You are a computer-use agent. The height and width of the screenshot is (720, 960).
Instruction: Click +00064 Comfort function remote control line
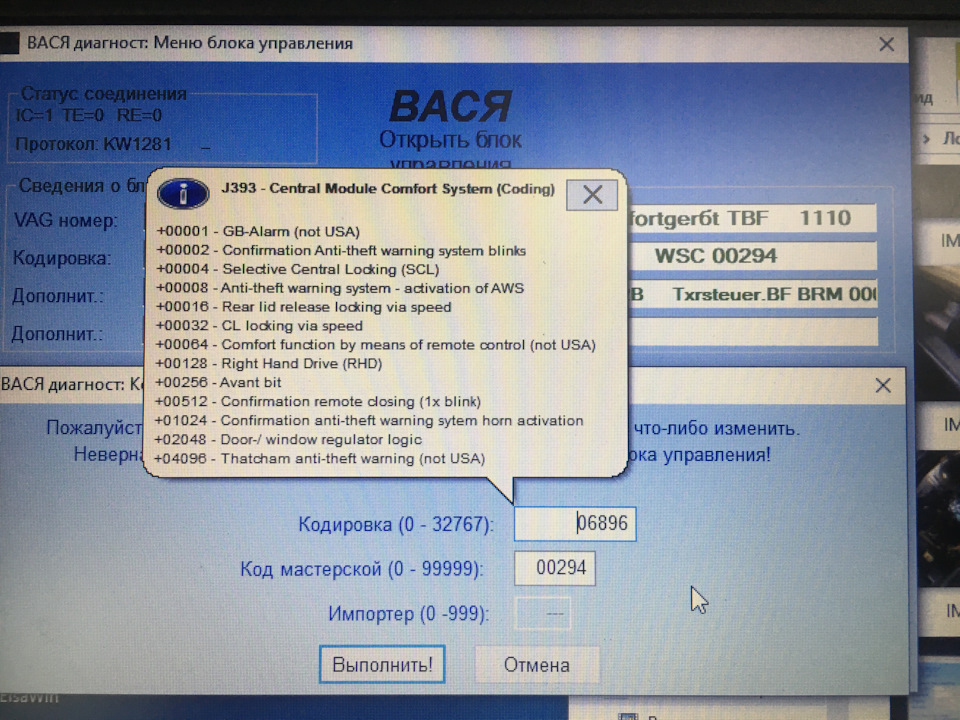[375, 345]
